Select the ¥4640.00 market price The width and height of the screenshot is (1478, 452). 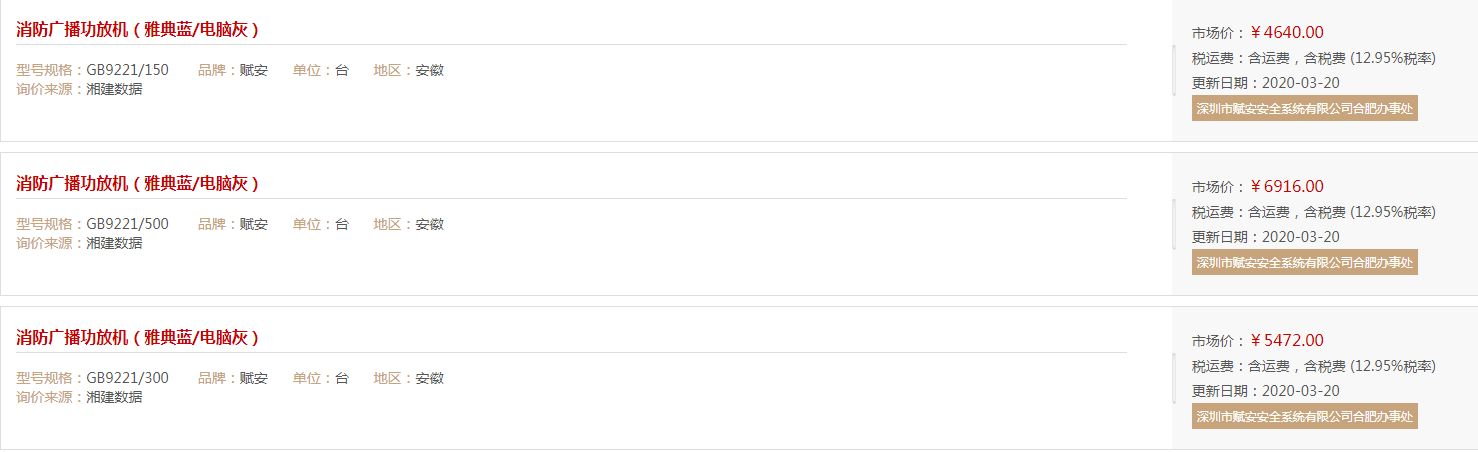1287,32
